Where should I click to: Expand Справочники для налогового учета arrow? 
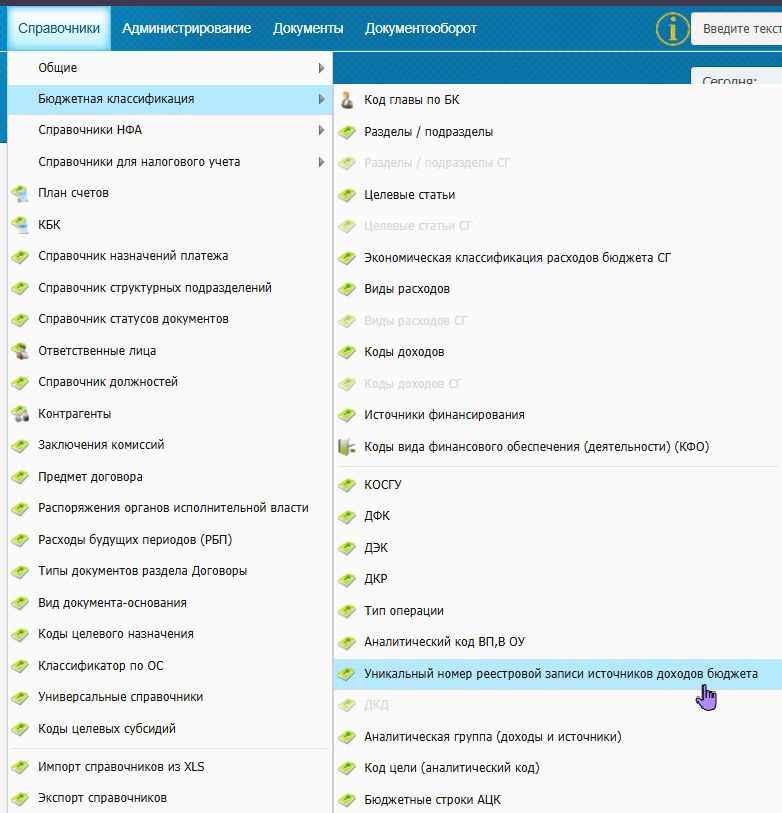pos(322,162)
